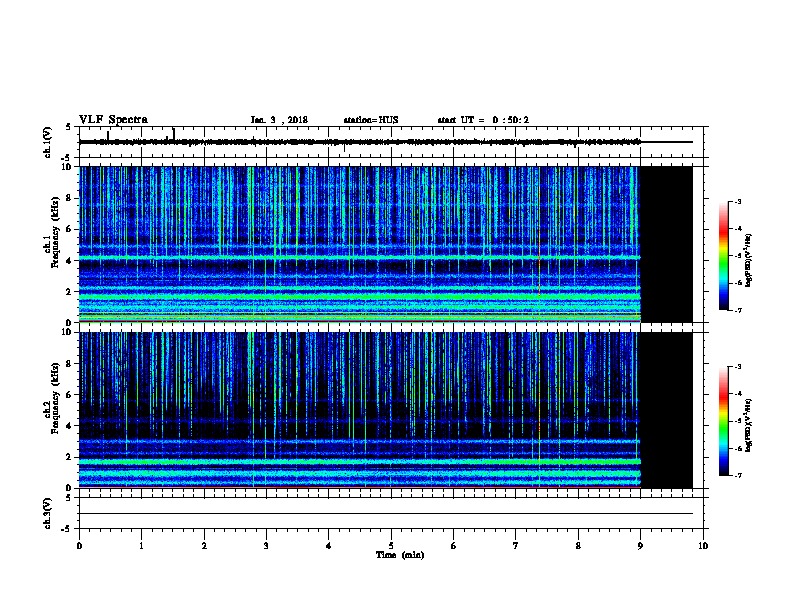Click the black no-data block in ch.1 spectrogram

tap(666, 244)
